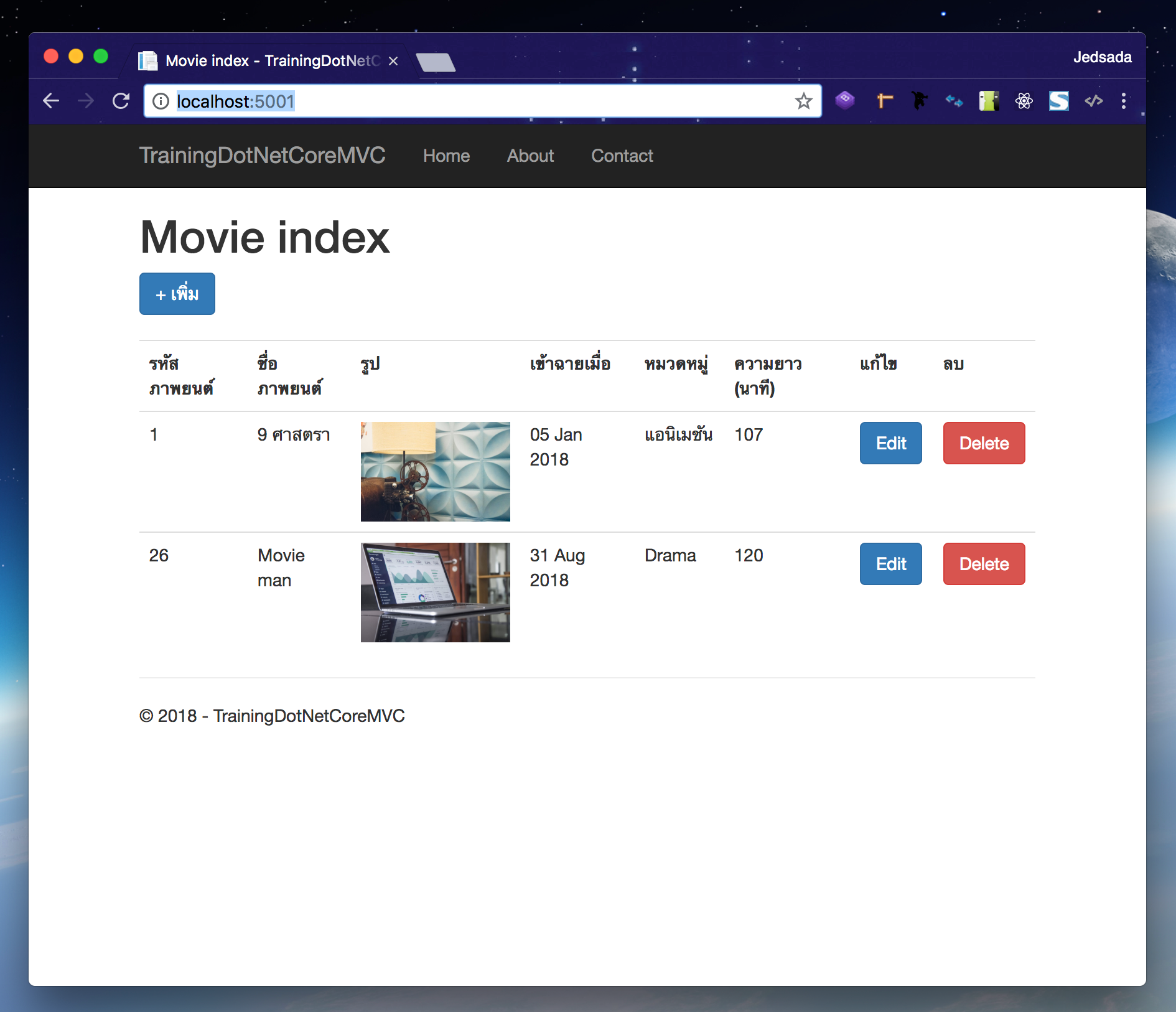Screen dimensions: 1176x1012
Task: Click the Bootstrap extension icon
Action: [845, 101]
